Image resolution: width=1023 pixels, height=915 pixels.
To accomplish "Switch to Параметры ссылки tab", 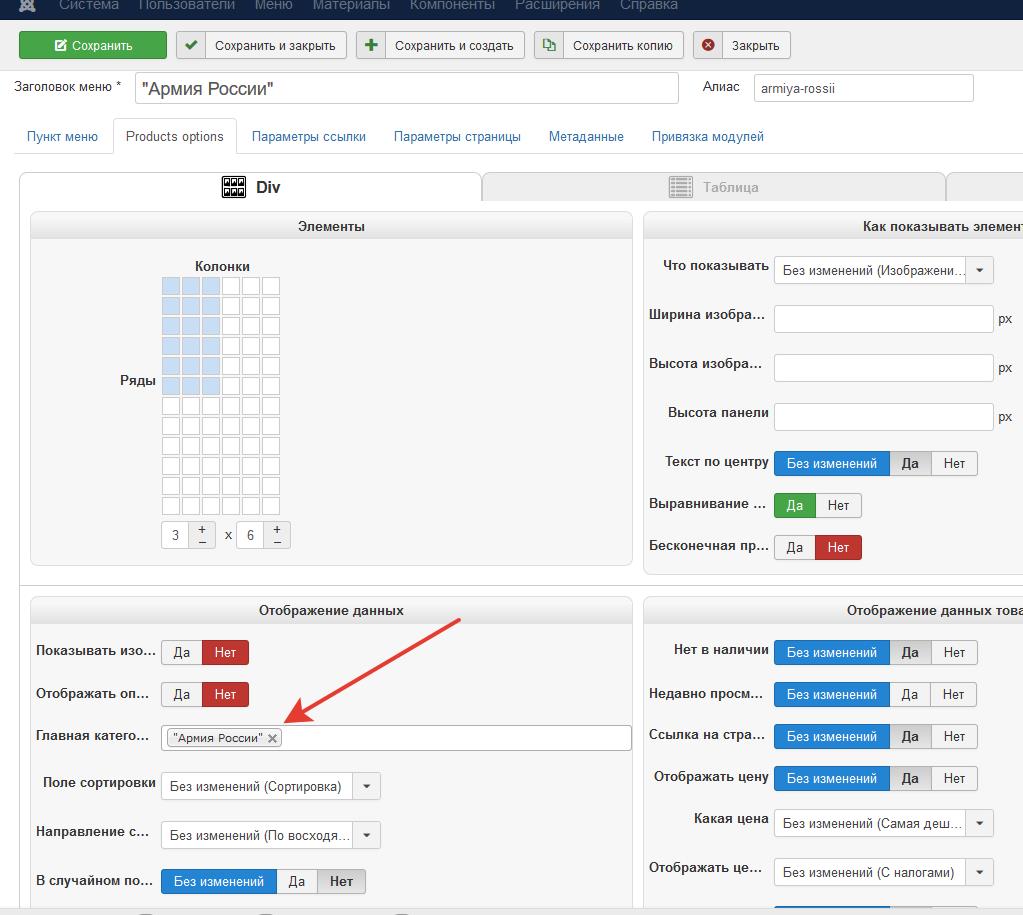I will point(309,136).
